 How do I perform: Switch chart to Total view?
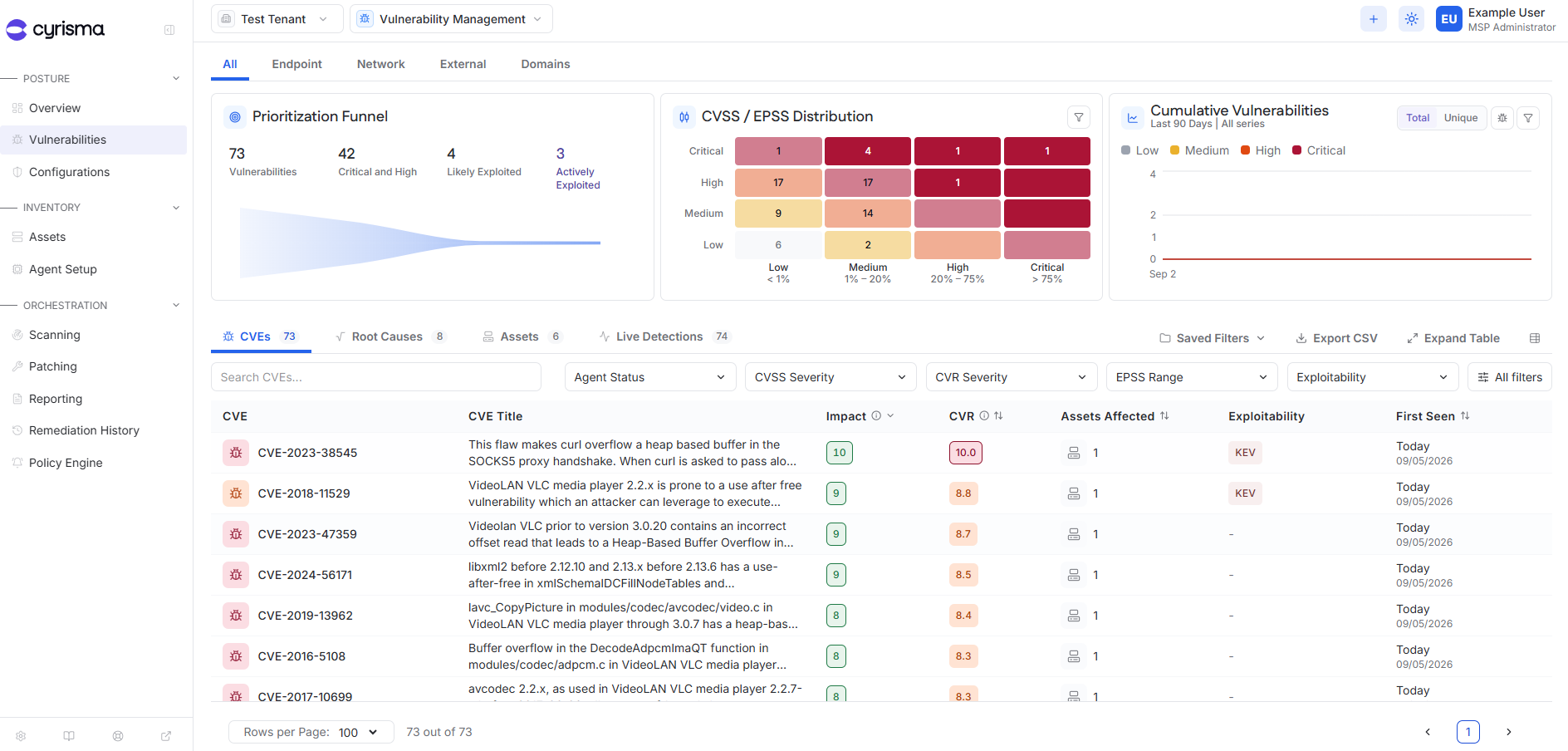(x=1418, y=118)
